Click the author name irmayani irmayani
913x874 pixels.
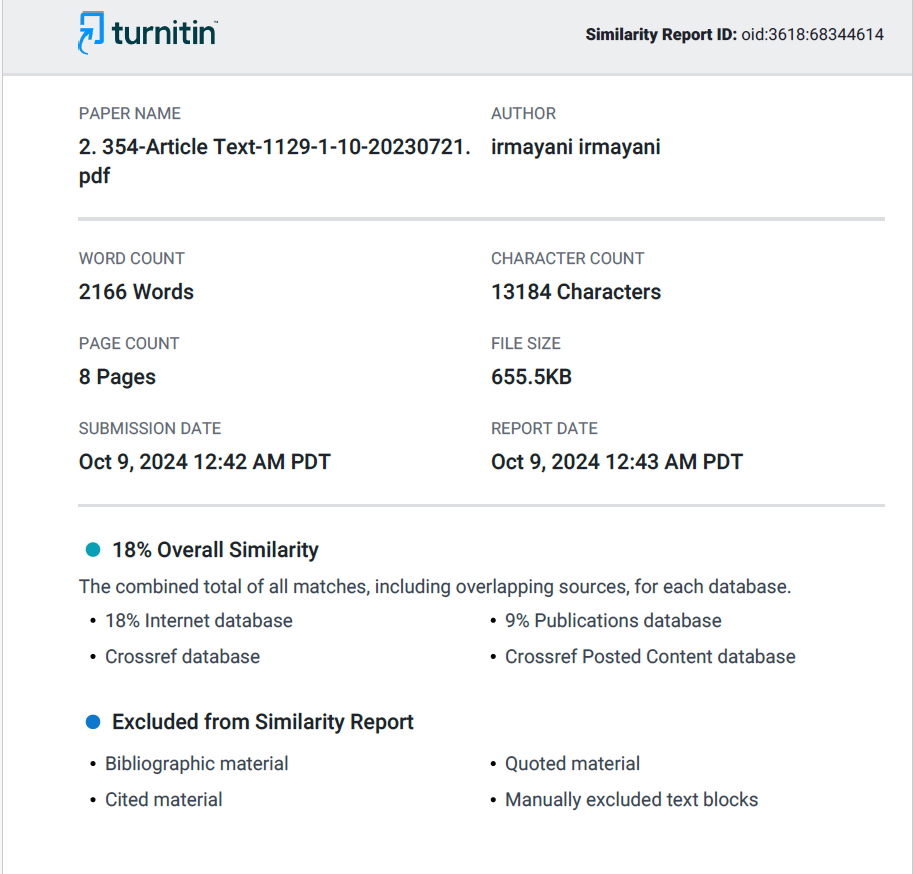(x=575, y=147)
